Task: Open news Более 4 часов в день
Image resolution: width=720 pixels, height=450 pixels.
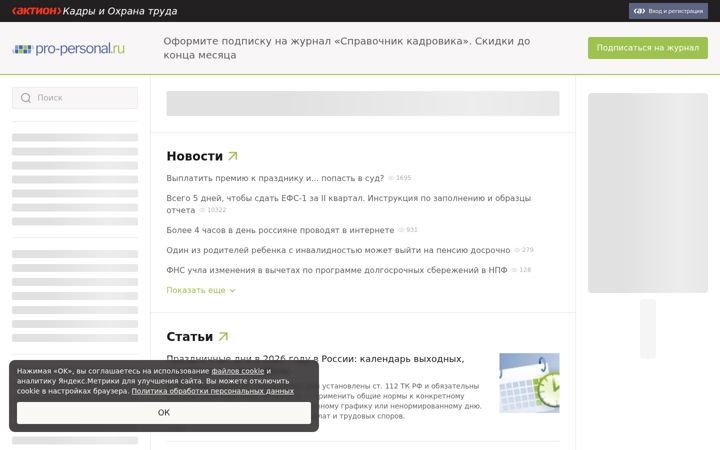Action: (280, 230)
